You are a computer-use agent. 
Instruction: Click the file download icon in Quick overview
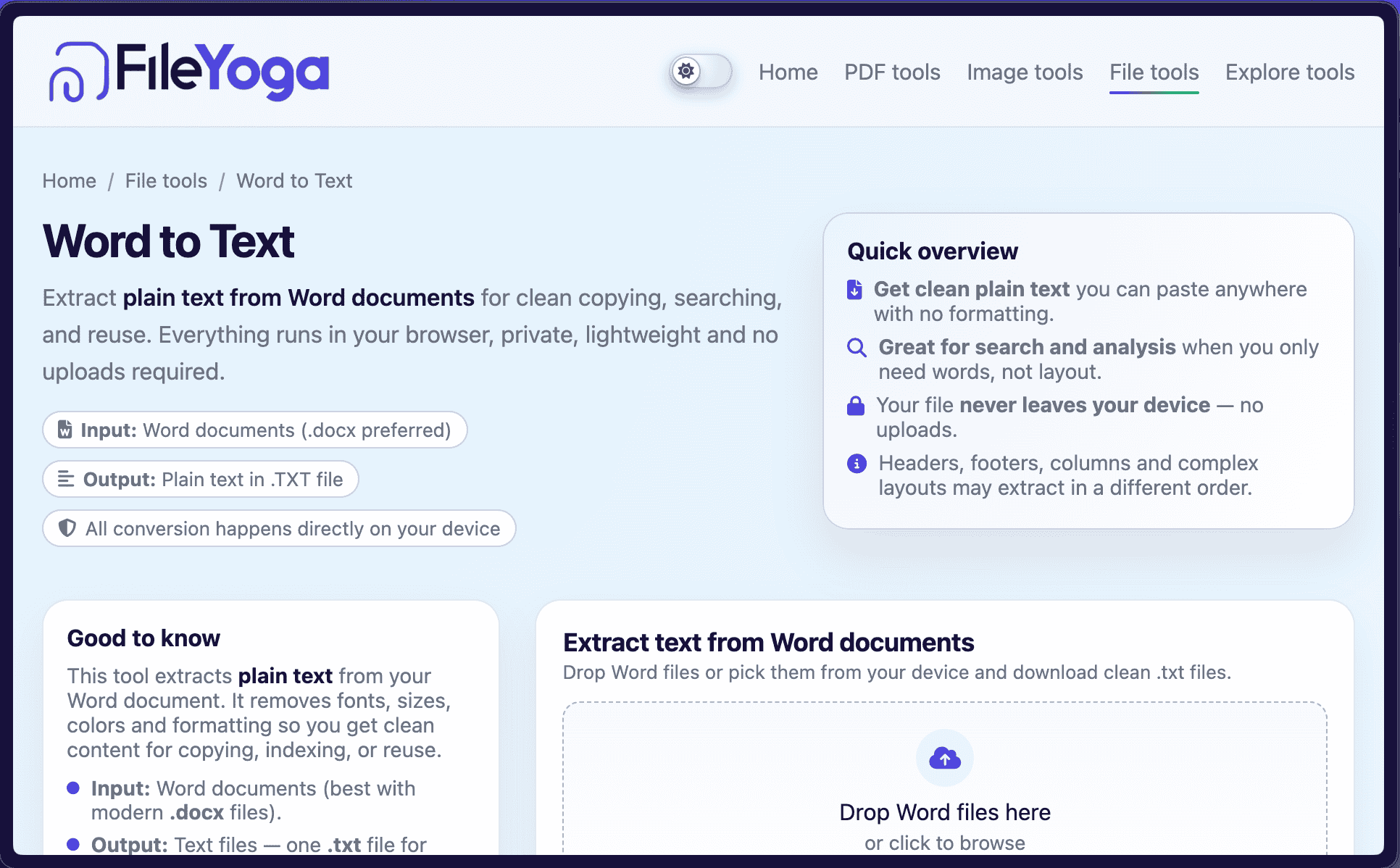[855, 289]
